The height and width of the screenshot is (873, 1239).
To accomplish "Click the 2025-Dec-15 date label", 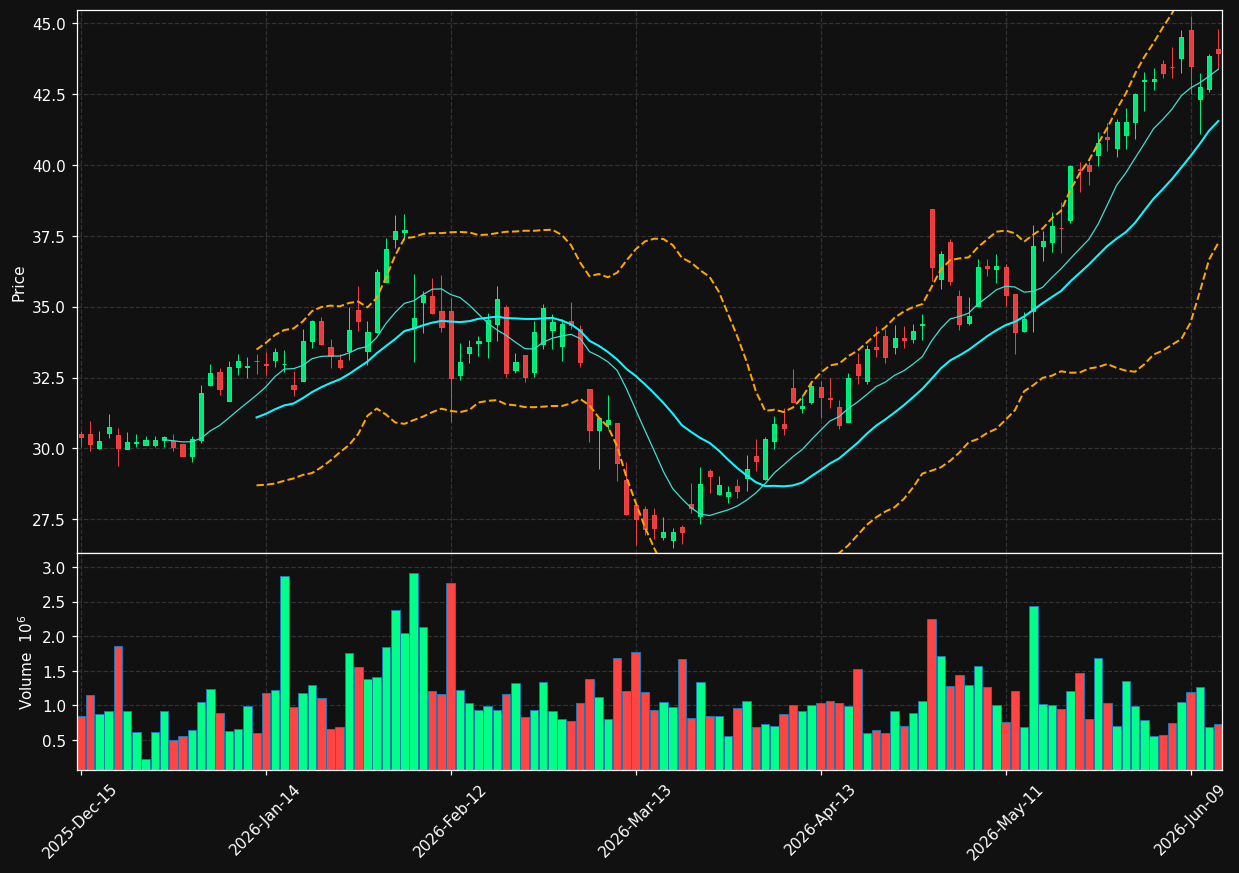I will (x=79, y=822).
